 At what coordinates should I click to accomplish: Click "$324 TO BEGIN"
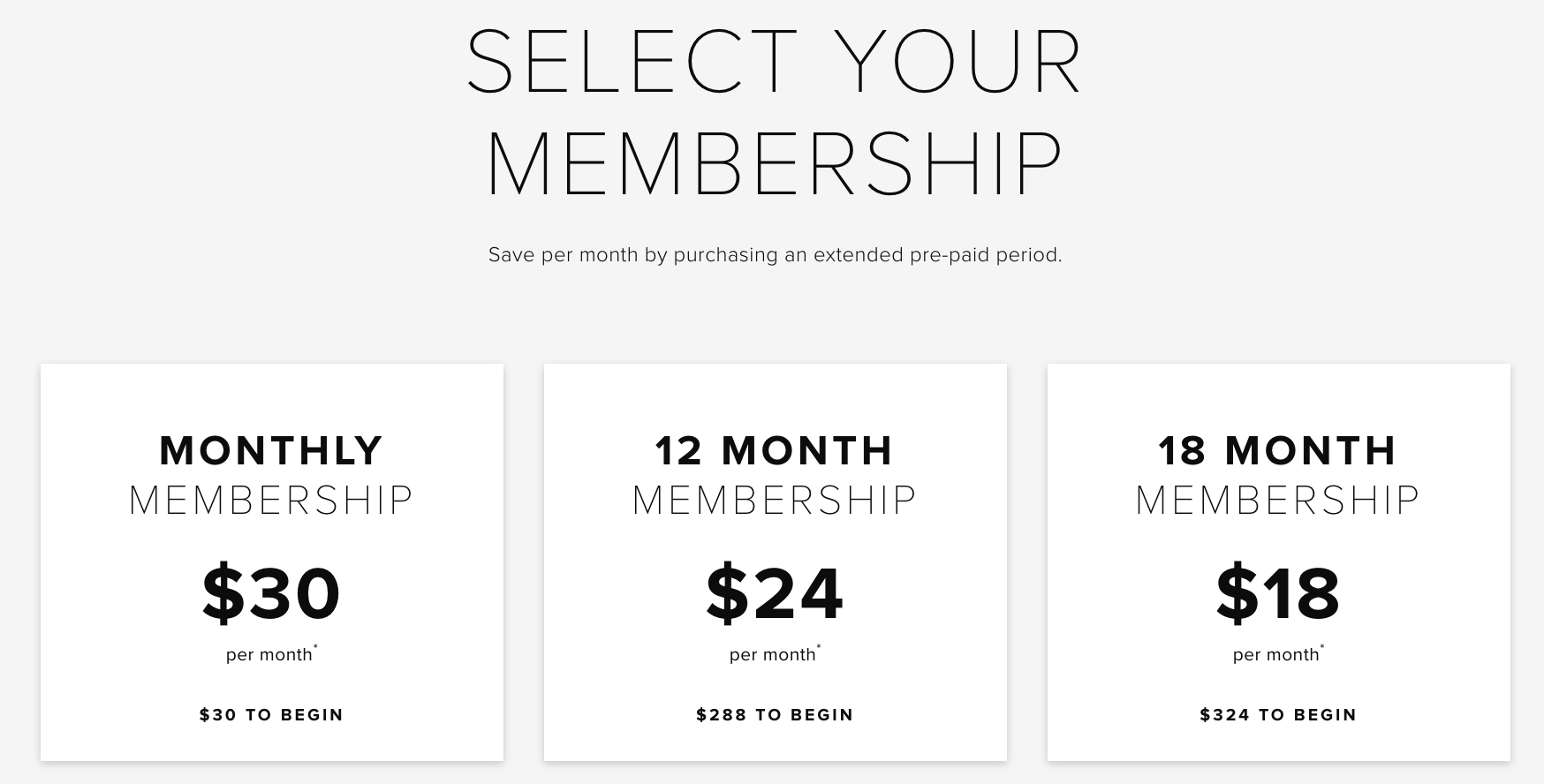click(x=1278, y=715)
